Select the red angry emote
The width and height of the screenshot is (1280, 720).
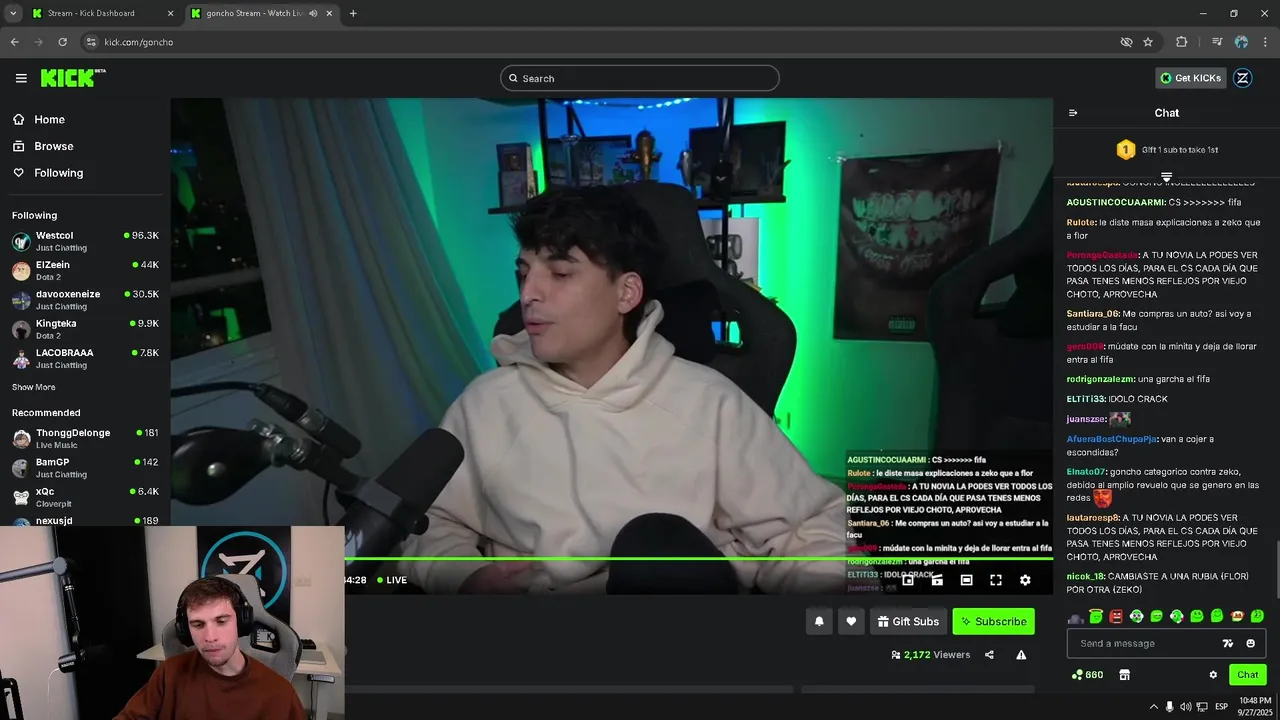pos(1116,616)
